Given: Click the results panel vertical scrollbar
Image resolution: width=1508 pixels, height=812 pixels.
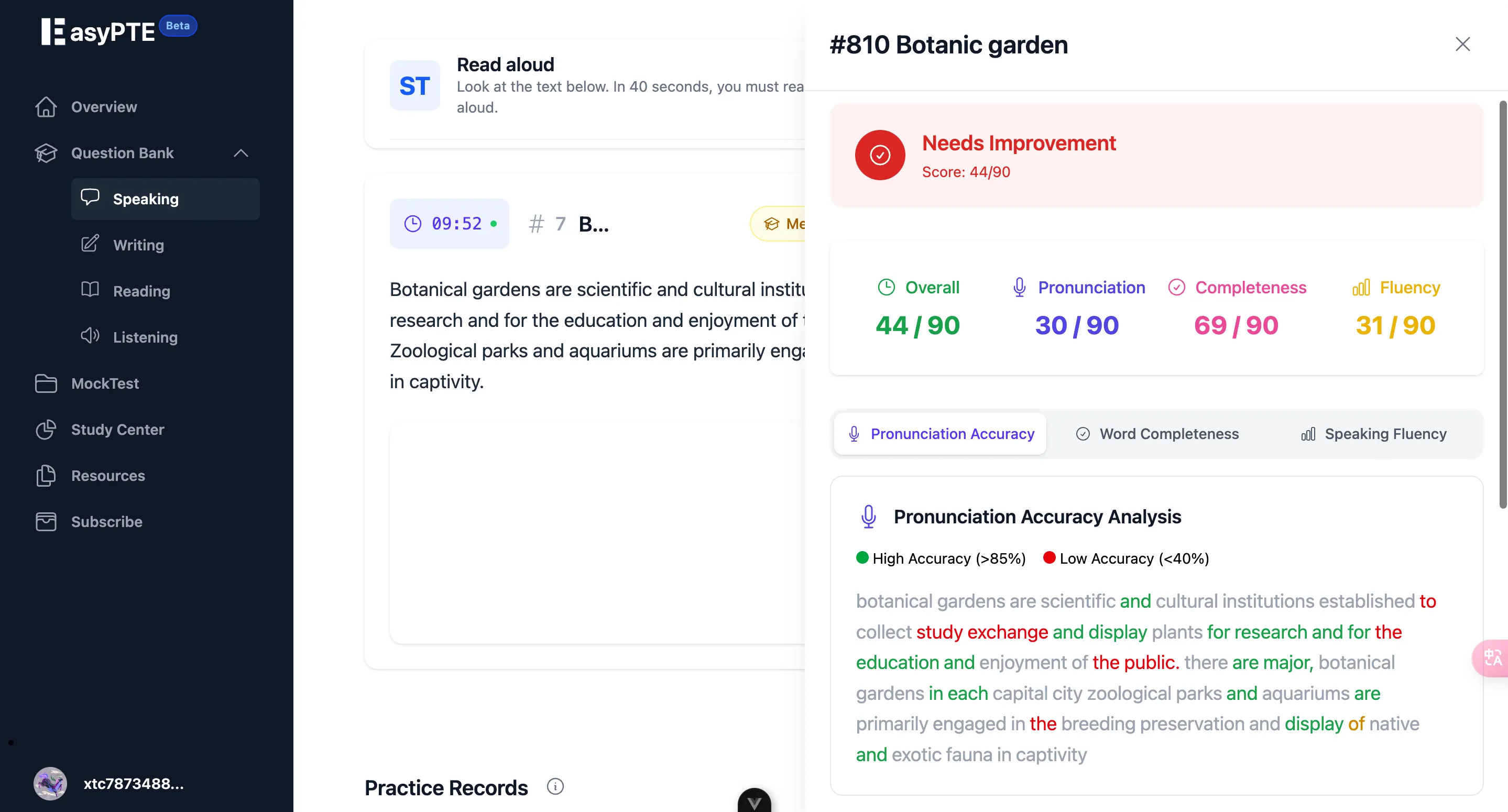Looking at the screenshot, I should coord(1502,304).
